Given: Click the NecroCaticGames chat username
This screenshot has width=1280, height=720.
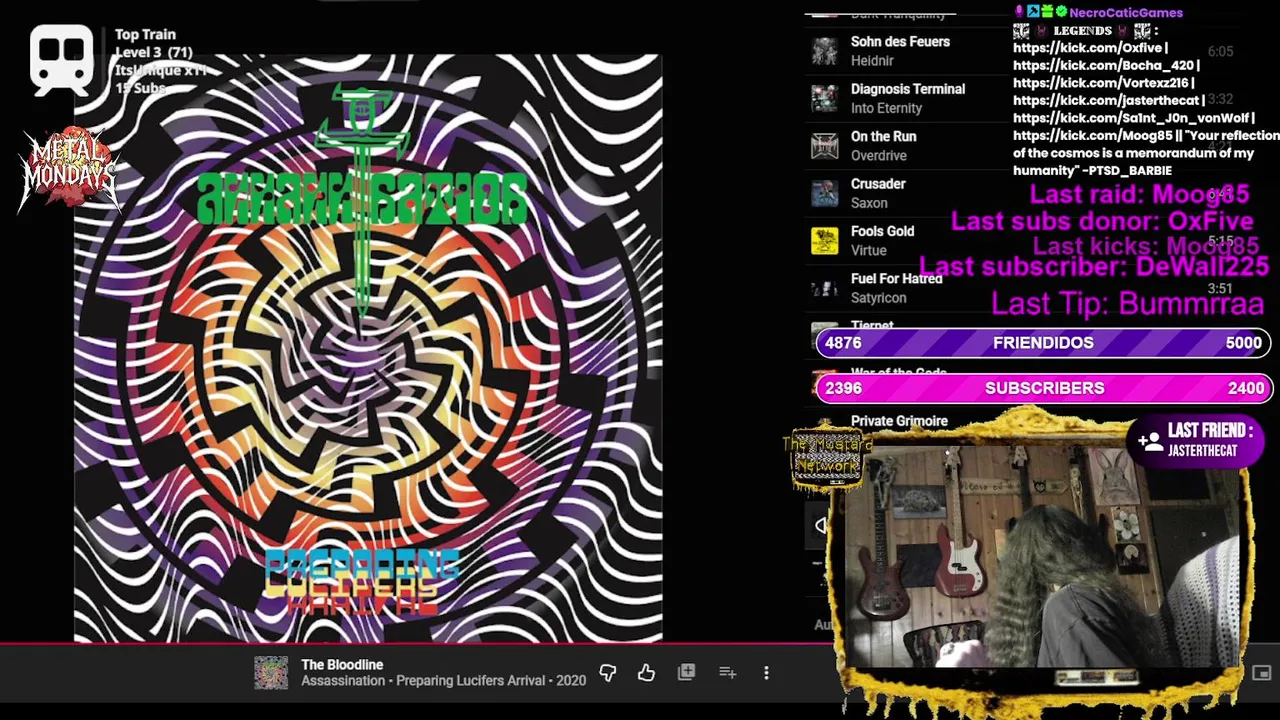Looking at the screenshot, I should pyautogui.click(x=1126, y=12).
